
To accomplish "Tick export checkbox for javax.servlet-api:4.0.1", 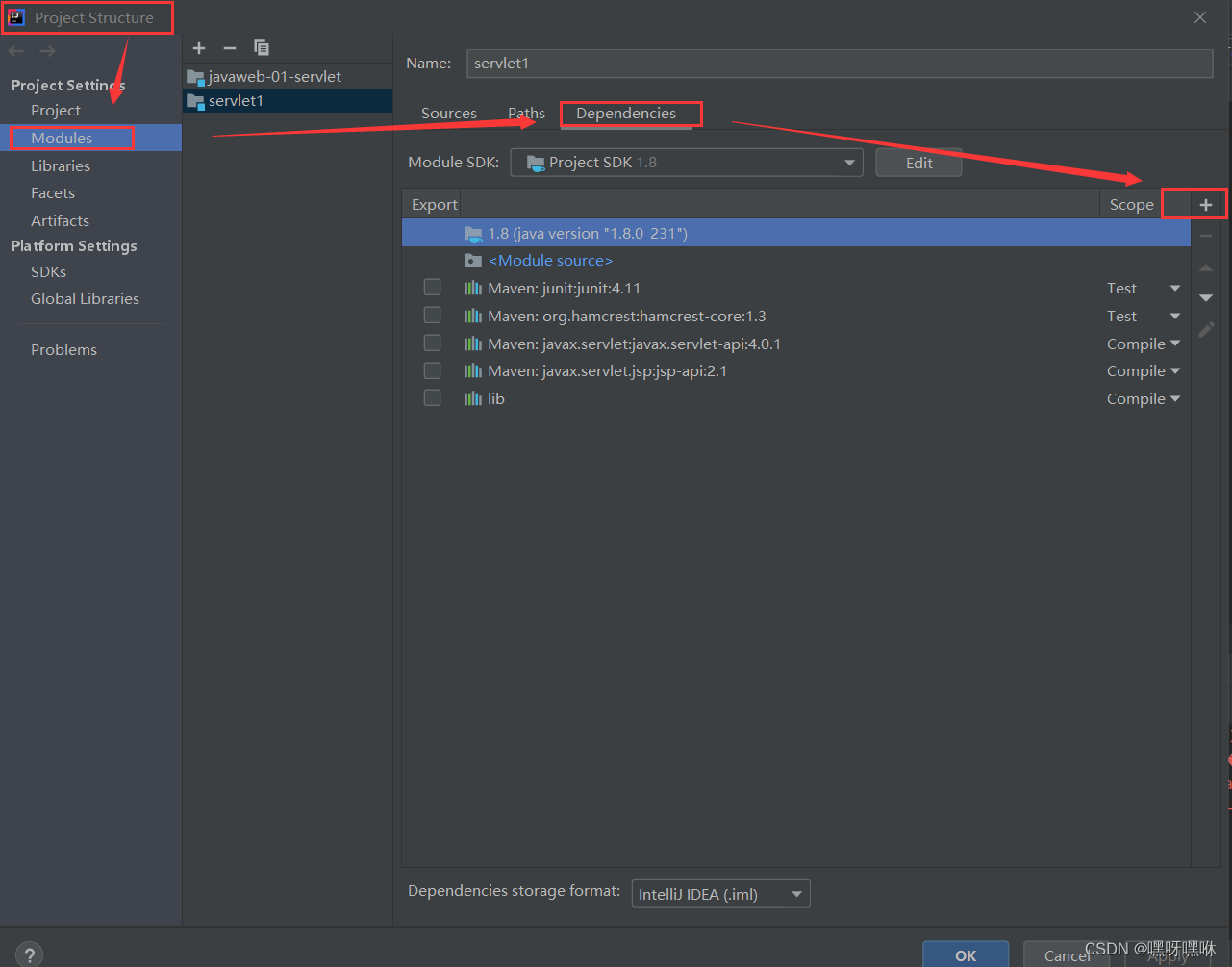I will pyautogui.click(x=433, y=343).
